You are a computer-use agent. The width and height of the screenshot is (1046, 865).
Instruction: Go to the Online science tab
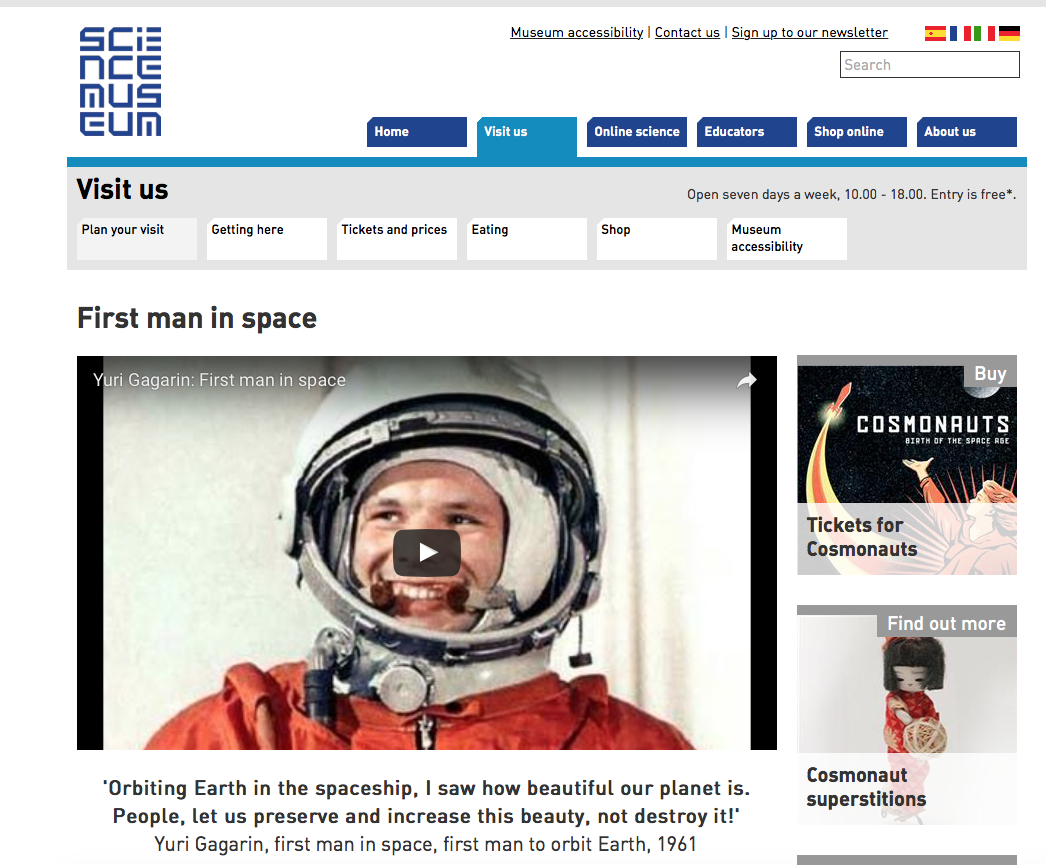click(636, 132)
